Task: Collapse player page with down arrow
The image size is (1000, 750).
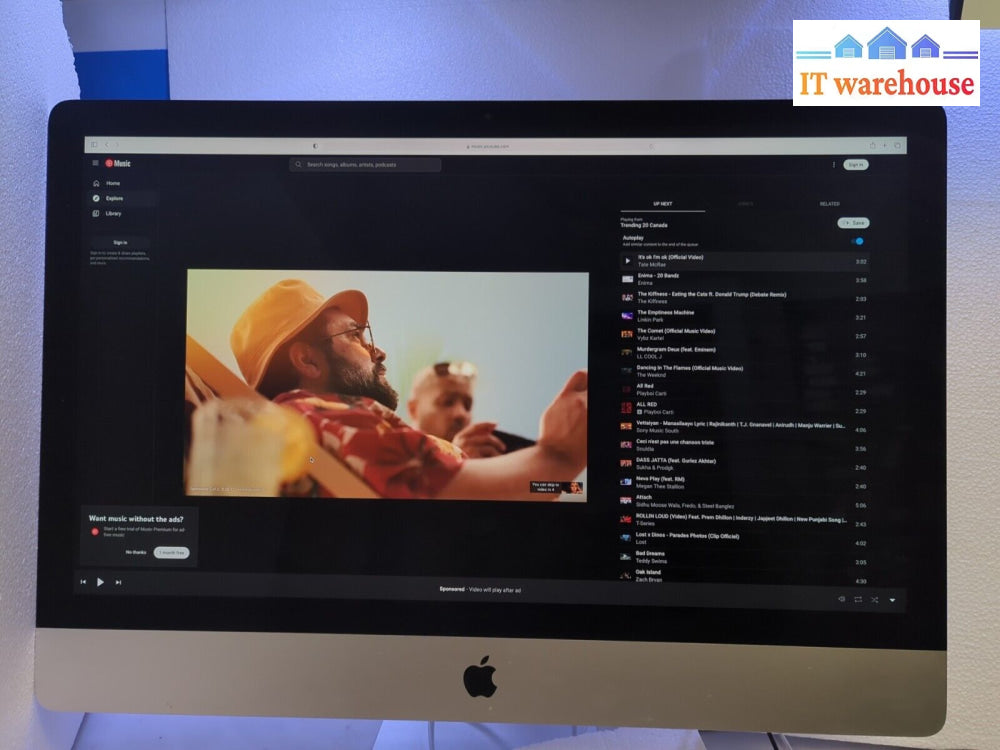Action: (892, 600)
